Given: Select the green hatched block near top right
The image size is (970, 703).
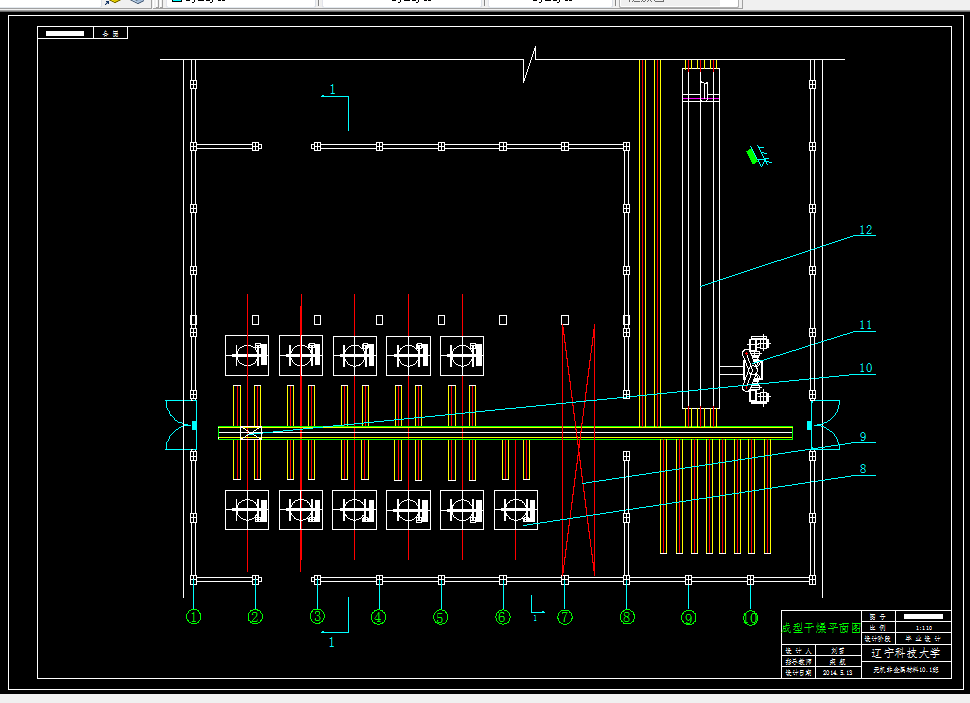Looking at the screenshot, I should coord(753,156).
